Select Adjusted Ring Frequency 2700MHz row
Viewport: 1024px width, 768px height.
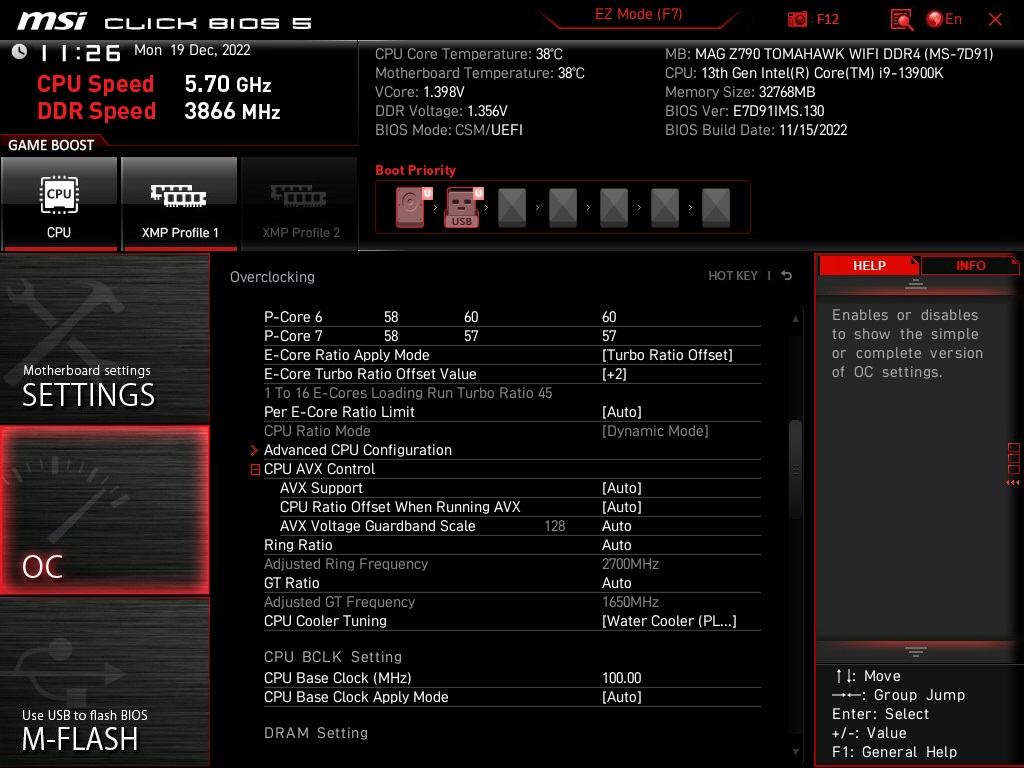coord(512,564)
